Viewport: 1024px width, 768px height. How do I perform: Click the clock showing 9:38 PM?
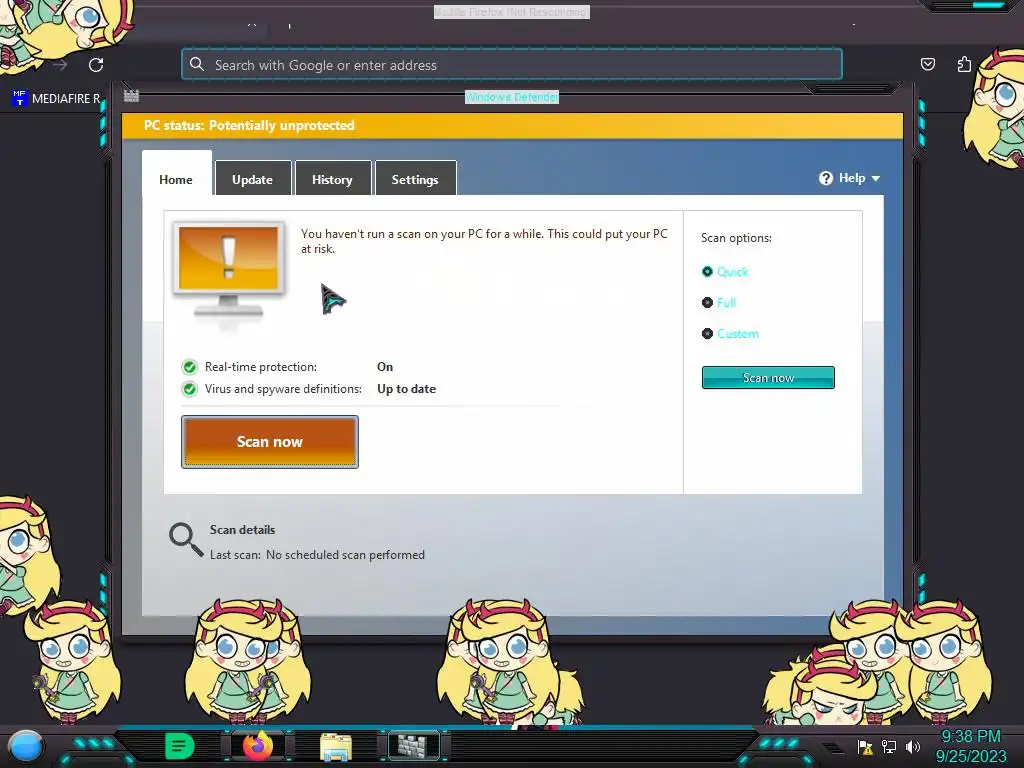click(971, 737)
